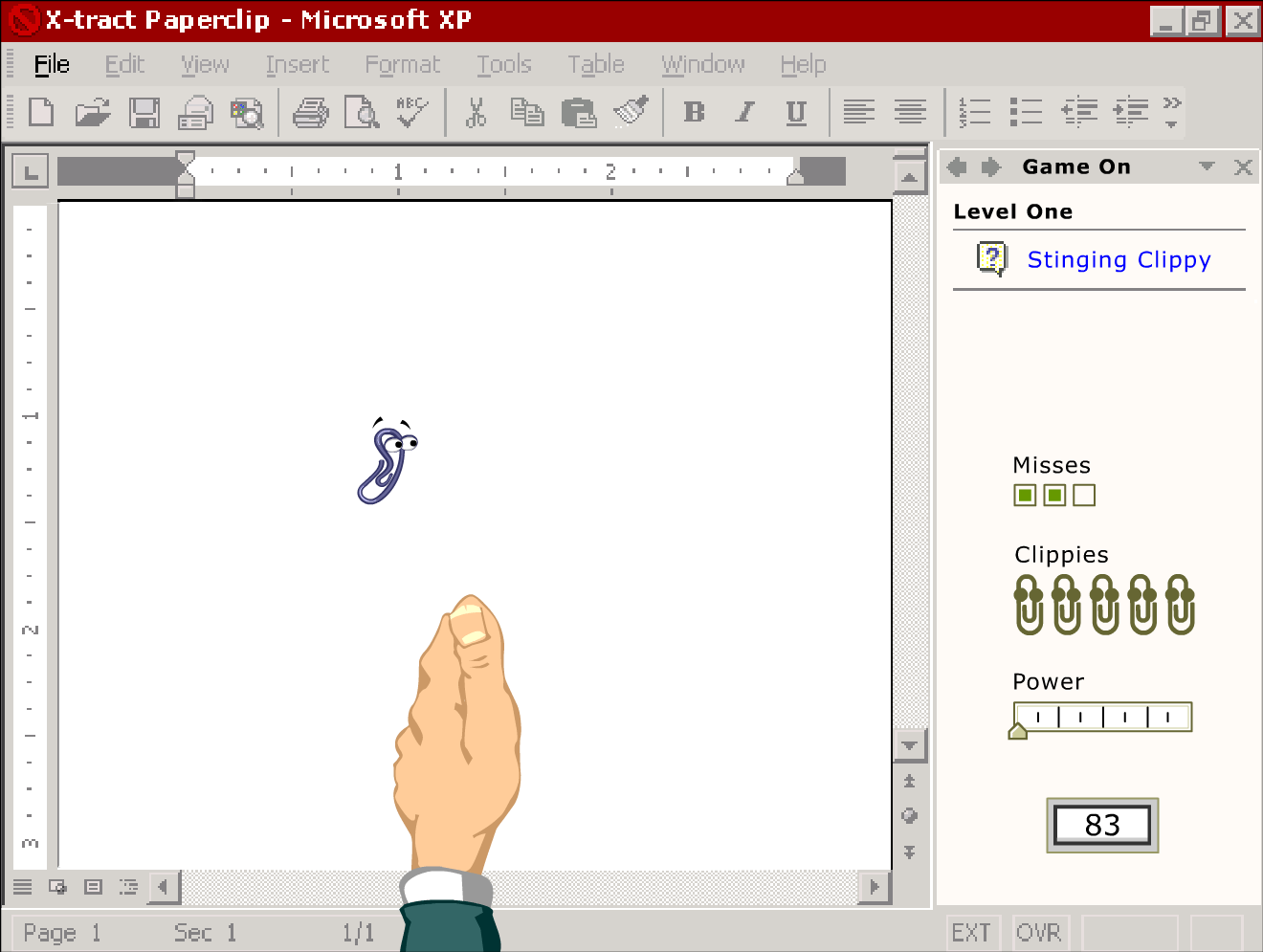Select the Stinging Clippy link
Viewport: 1263px width, 952px height.
[1119, 259]
